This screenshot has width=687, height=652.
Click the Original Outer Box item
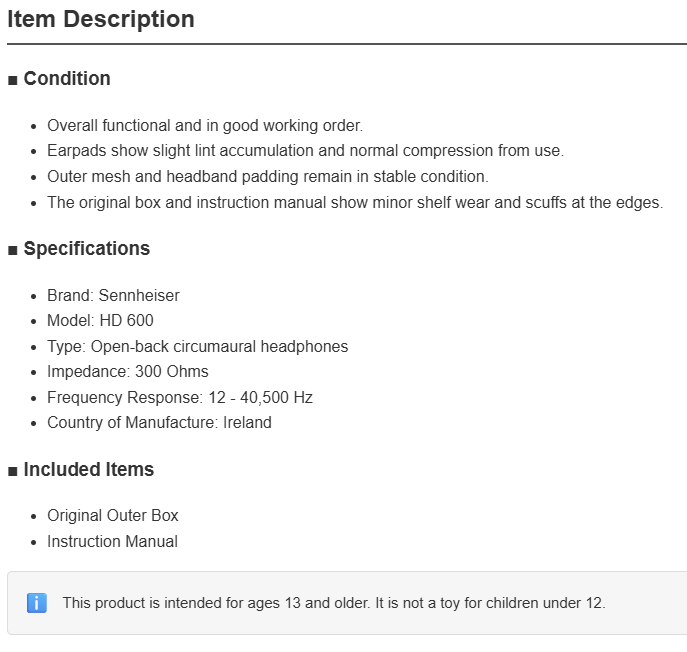click(113, 516)
